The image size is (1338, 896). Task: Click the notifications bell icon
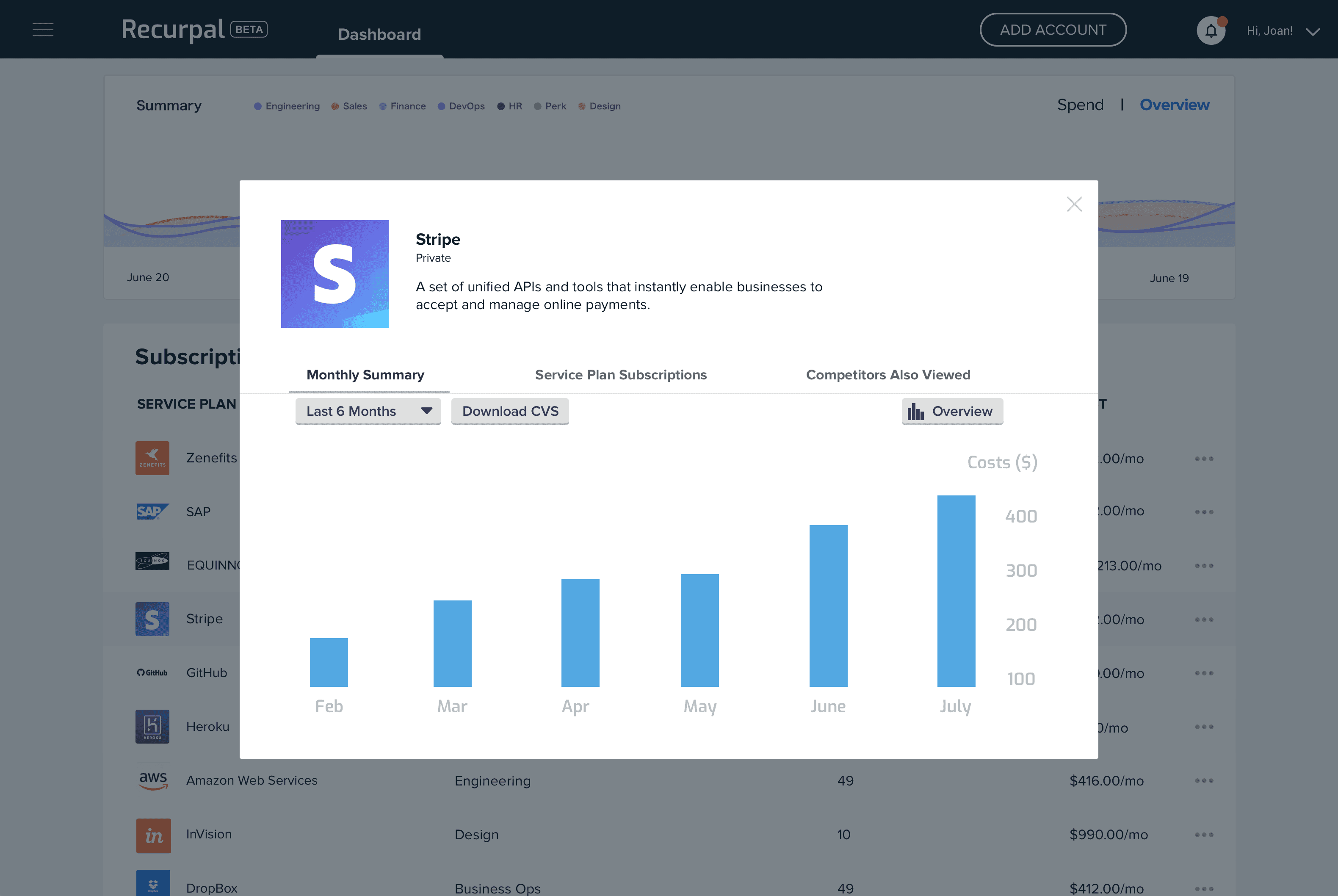[1211, 31]
